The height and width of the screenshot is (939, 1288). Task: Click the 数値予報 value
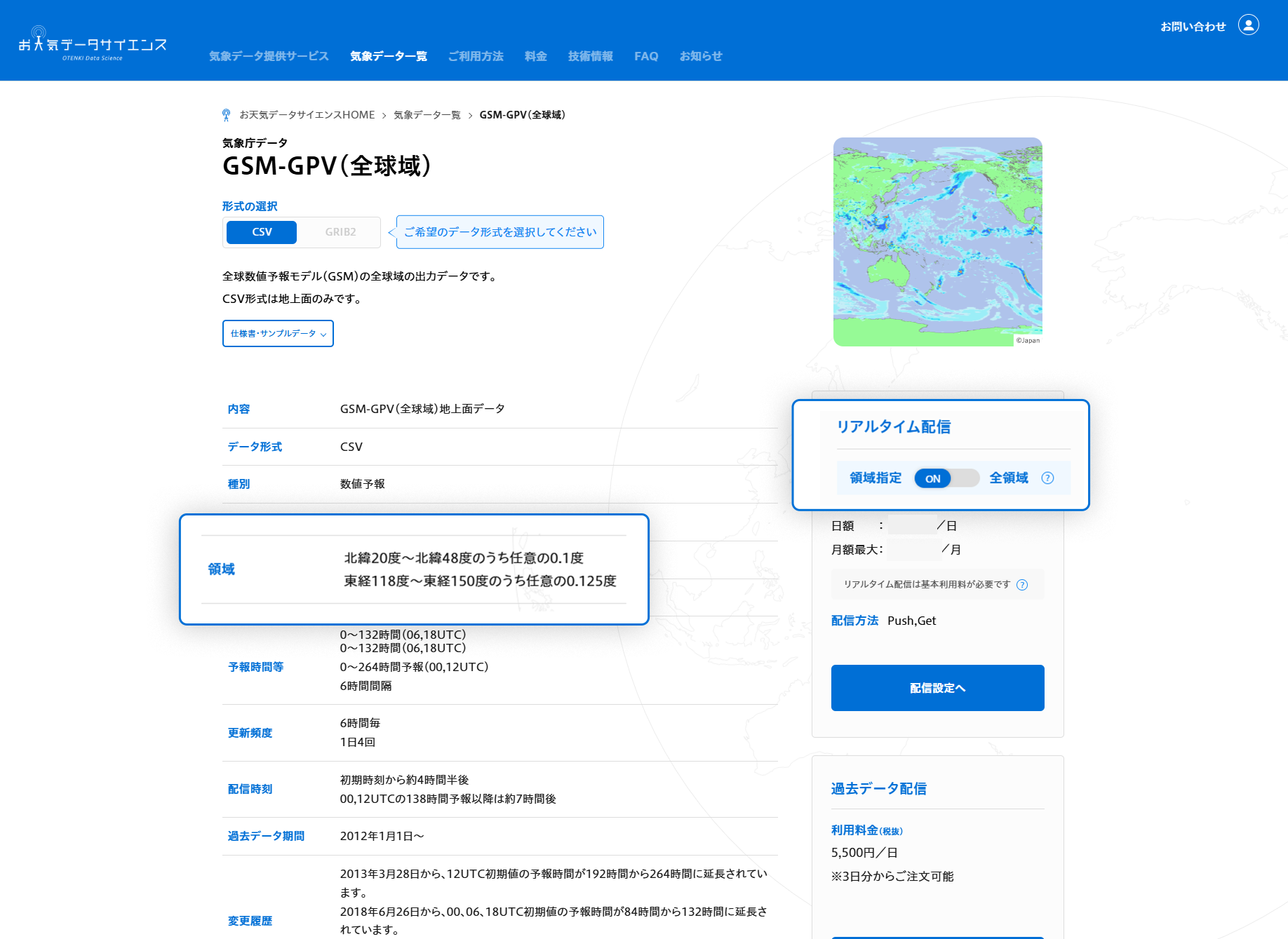click(362, 484)
